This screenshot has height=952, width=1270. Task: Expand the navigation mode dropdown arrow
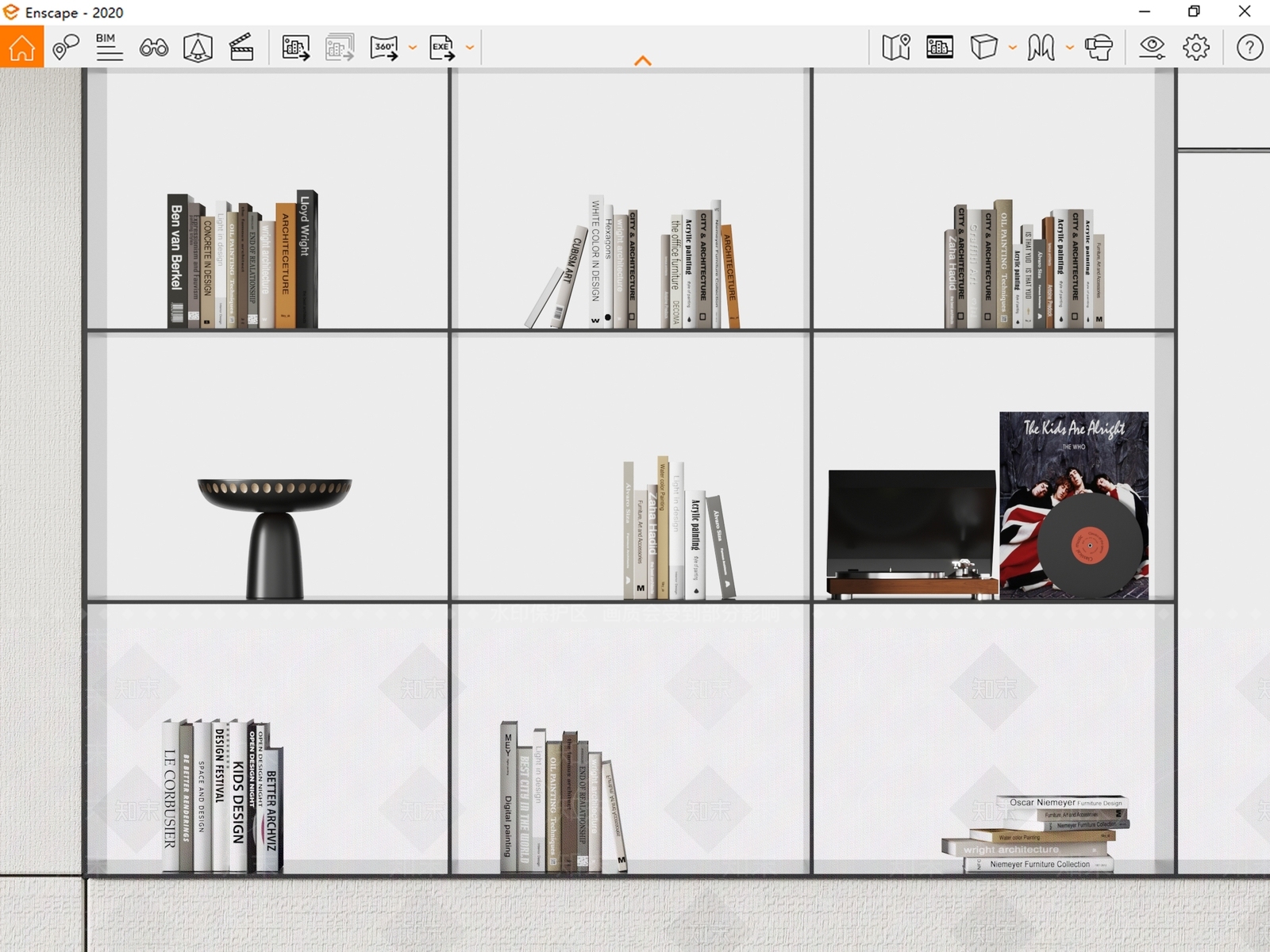tap(1070, 48)
